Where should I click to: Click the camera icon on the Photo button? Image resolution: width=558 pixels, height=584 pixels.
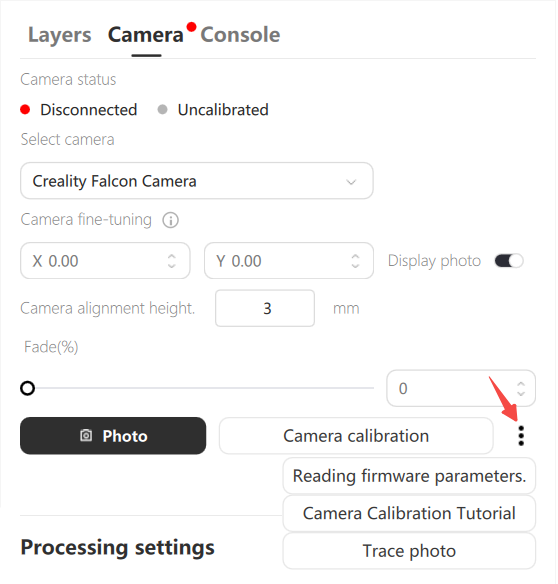pyautogui.click(x=86, y=435)
